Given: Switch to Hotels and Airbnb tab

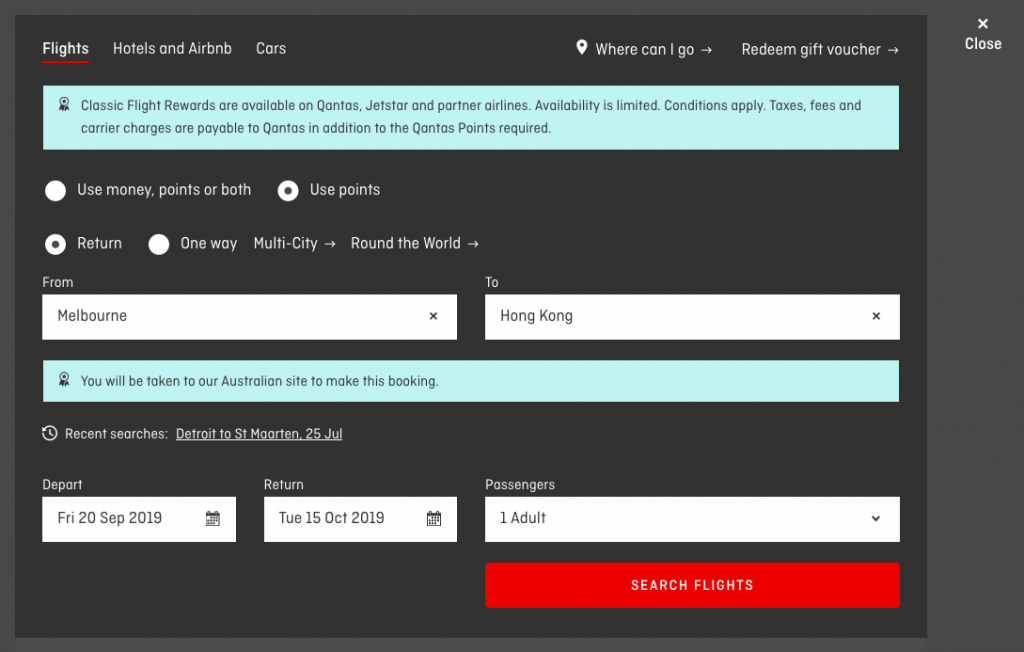Looking at the screenshot, I should click(x=172, y=49).
